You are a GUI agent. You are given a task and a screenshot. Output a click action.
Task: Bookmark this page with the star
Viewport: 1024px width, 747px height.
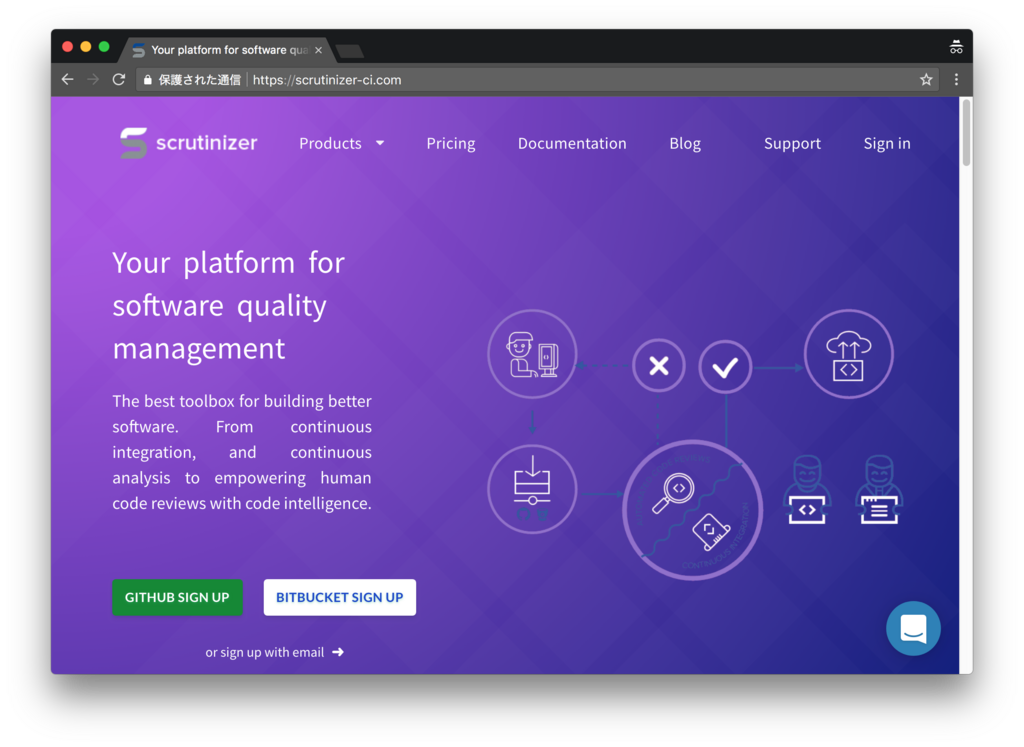pos(926,80)
